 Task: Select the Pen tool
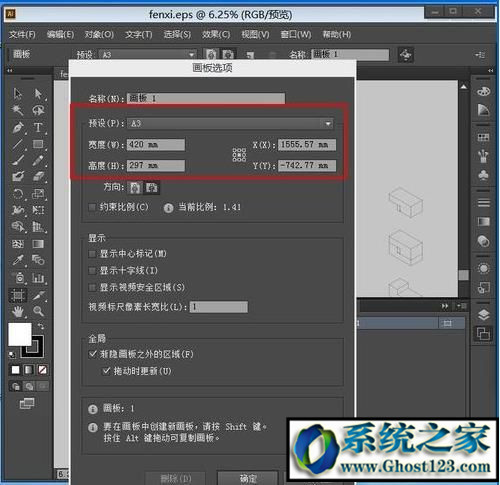coord(18,127)
